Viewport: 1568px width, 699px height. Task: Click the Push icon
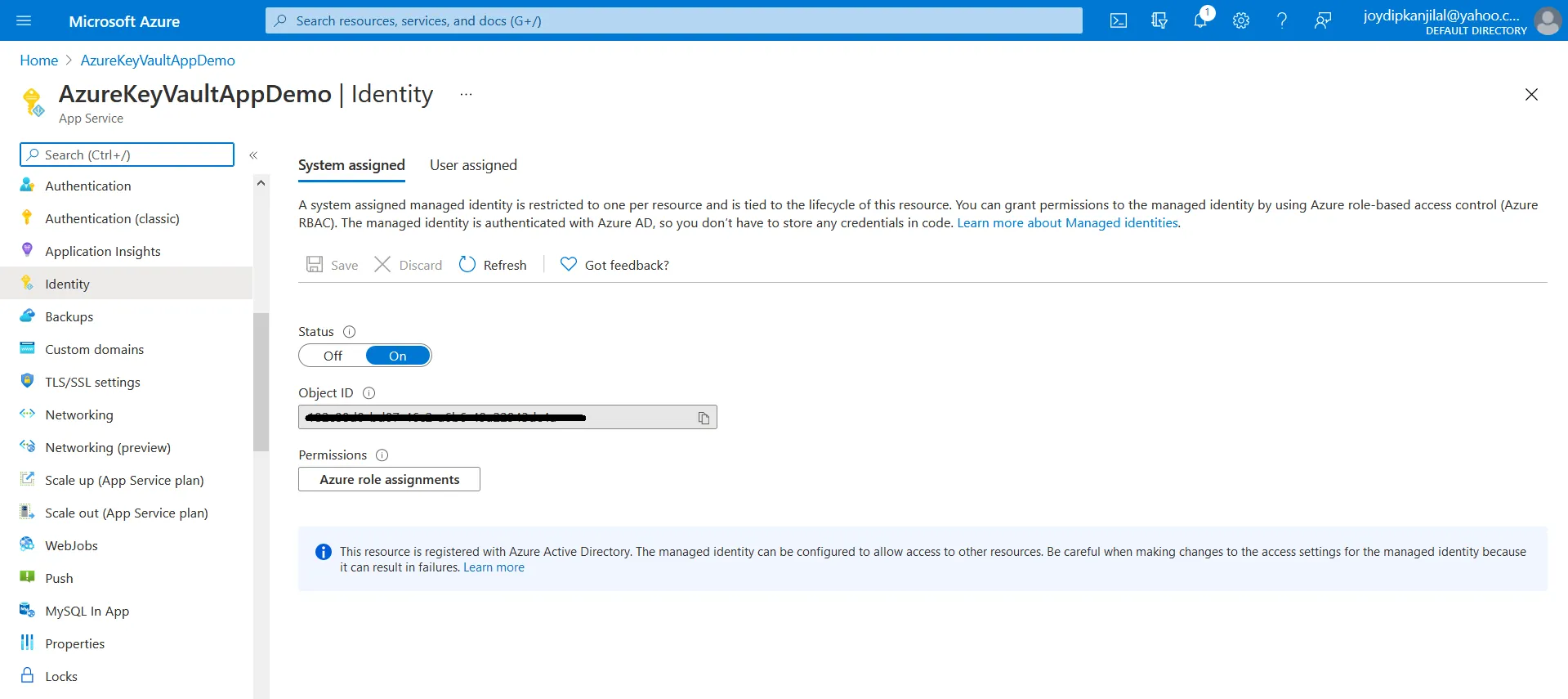click(27, 577)
